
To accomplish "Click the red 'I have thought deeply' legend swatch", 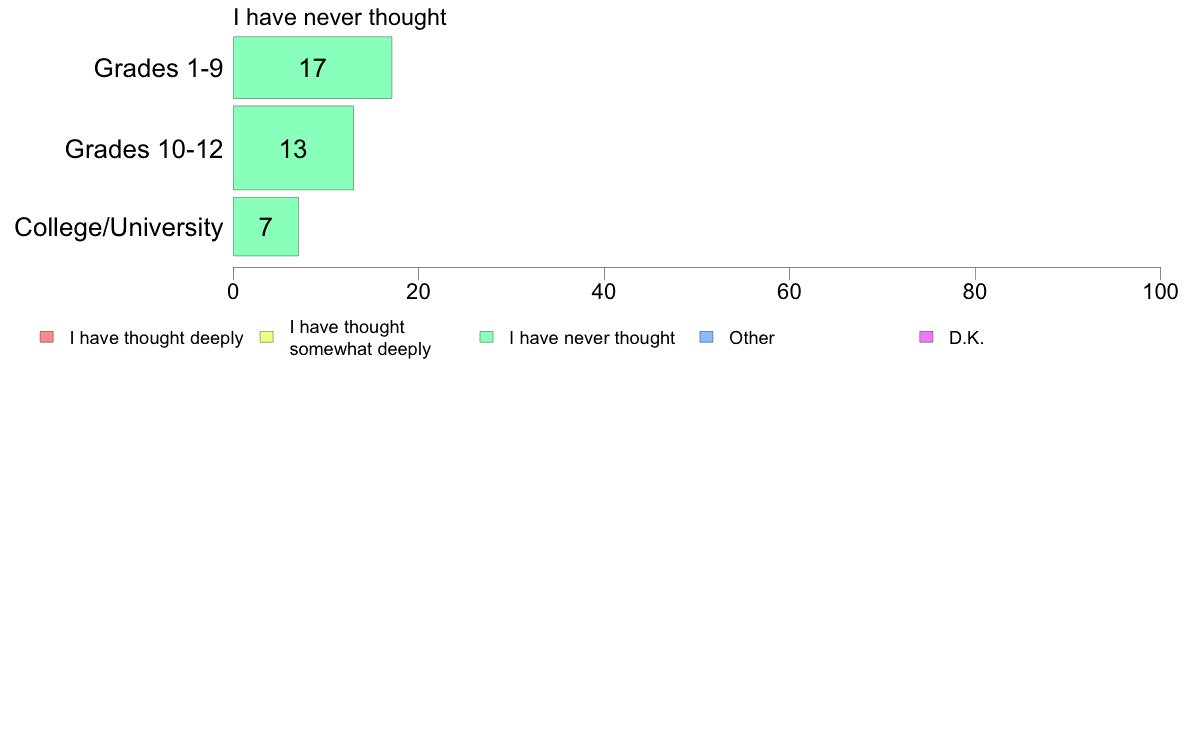I will click(x=47, y=337).
